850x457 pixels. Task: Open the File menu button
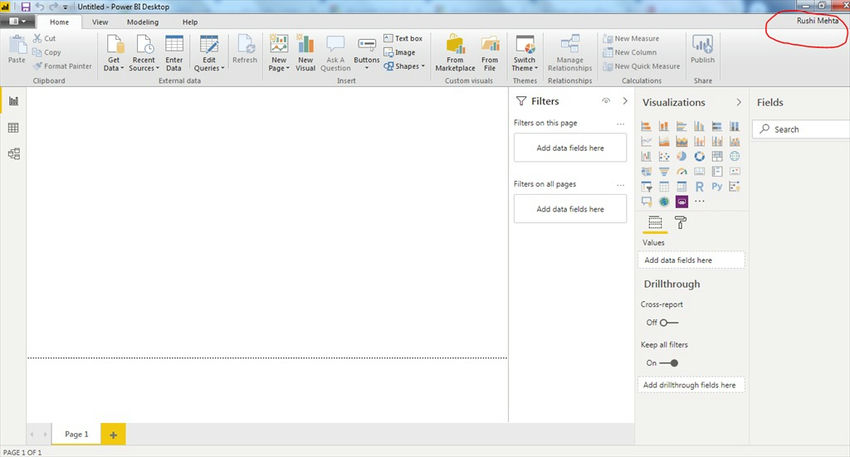tap(17, 21)
